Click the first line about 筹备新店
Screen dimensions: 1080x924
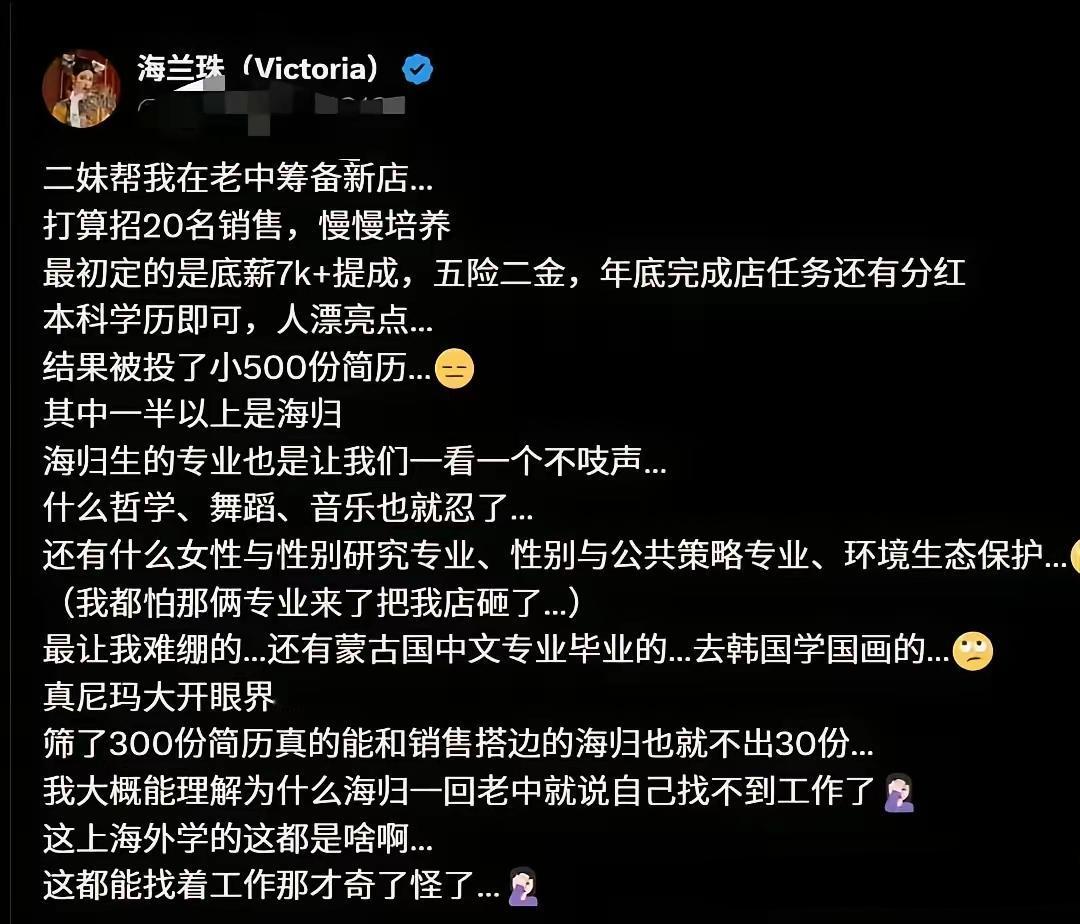pyautogui.click(x=238, y=178)
